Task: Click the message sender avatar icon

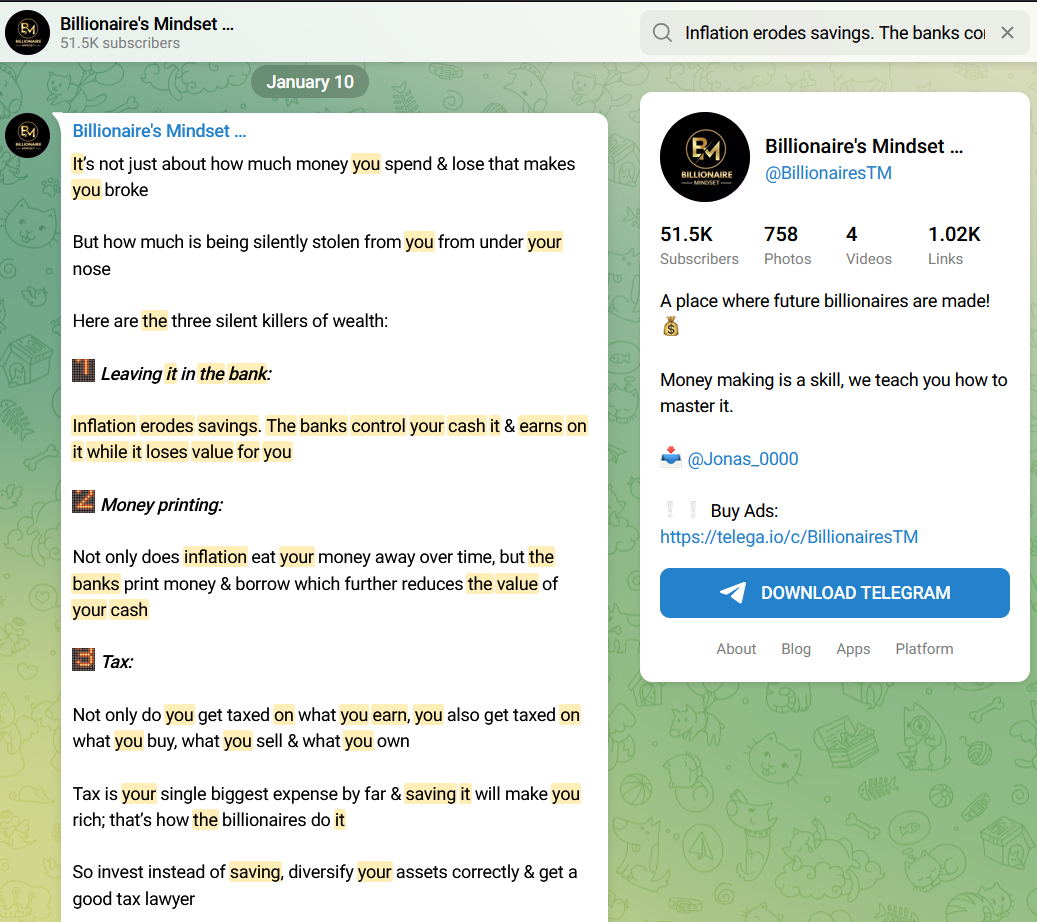Action: pyautogui.click(x=27, y=135)
